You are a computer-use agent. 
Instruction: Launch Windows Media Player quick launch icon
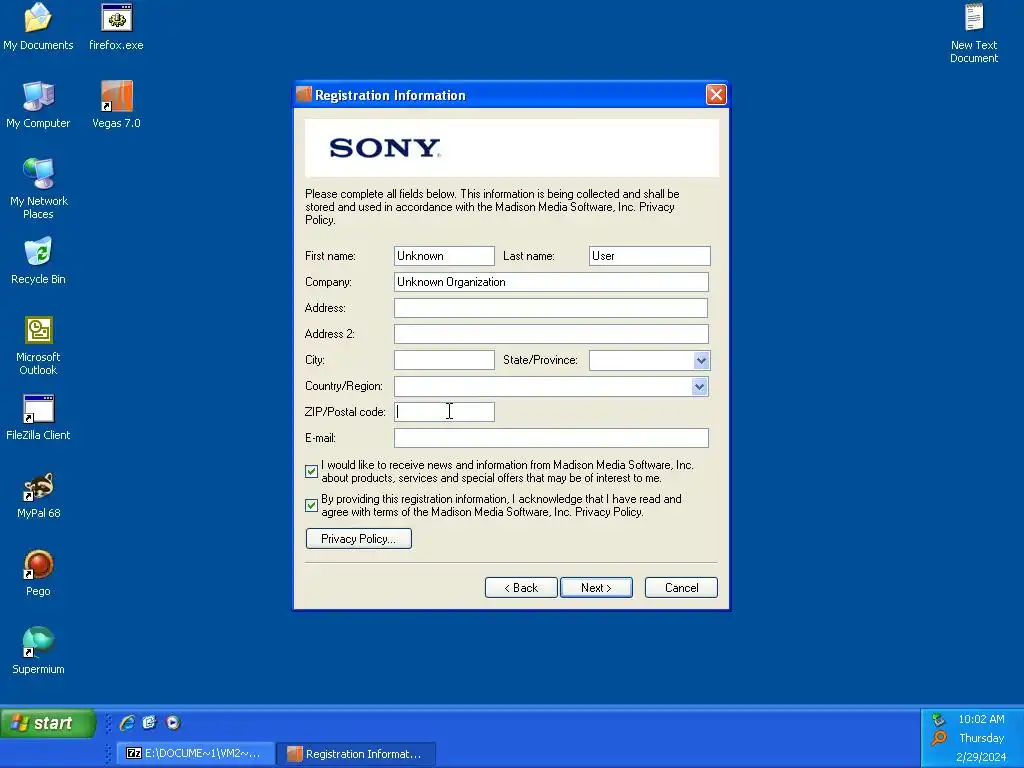click(x=173, y=722)
